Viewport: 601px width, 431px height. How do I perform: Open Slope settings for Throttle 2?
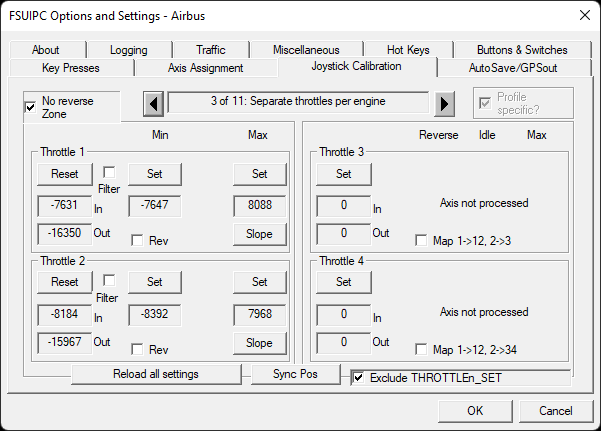[x=259, y=343]
